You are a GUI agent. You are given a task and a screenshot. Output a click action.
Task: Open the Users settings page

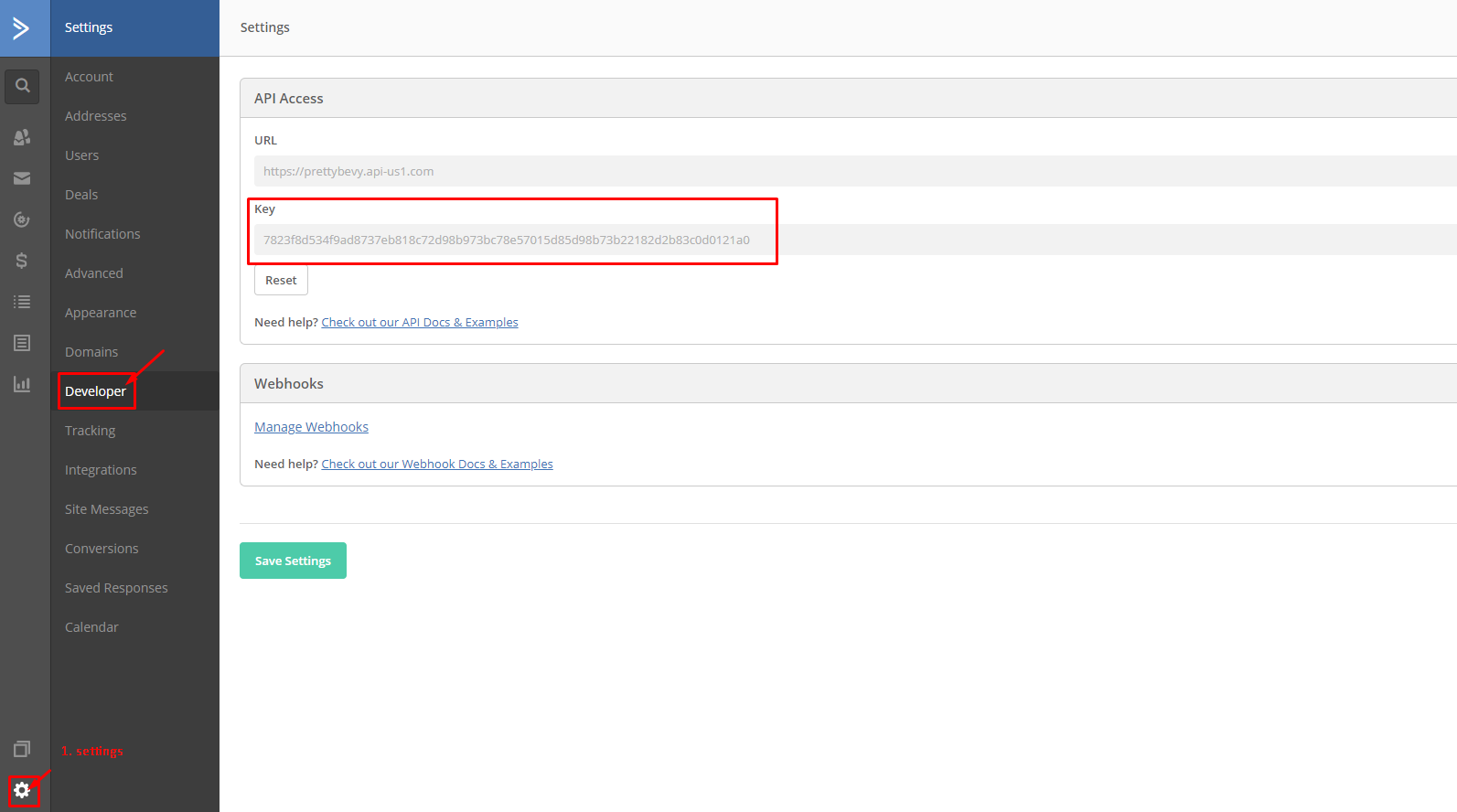[81, 155]
